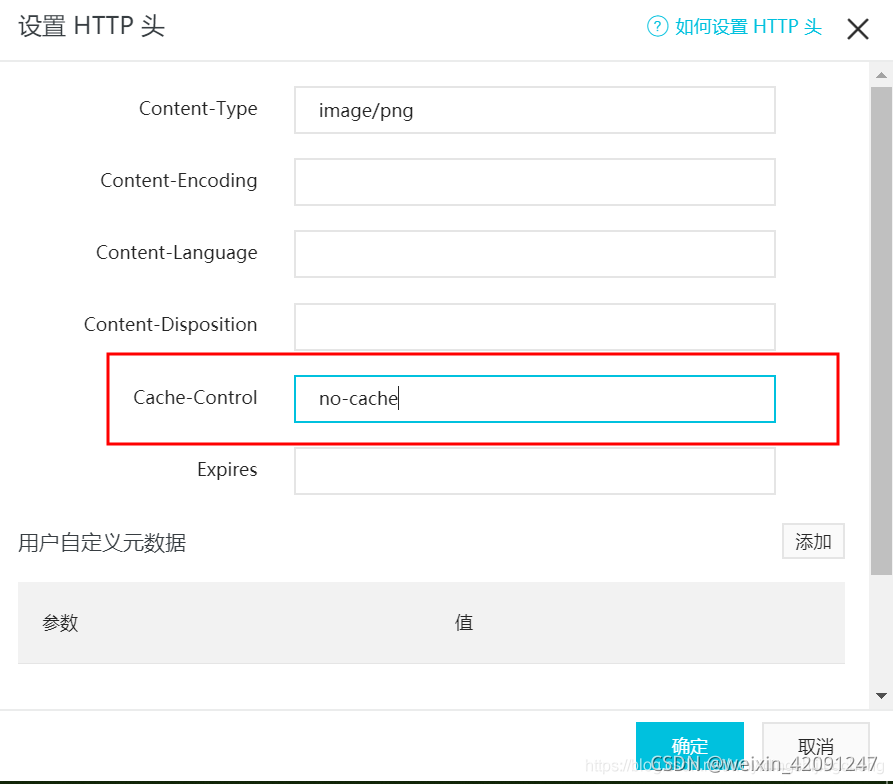Click the 用户自定义元数据 section title
Image resolution: width=893 pixels, height=784 pixels.
coord(102,543)
